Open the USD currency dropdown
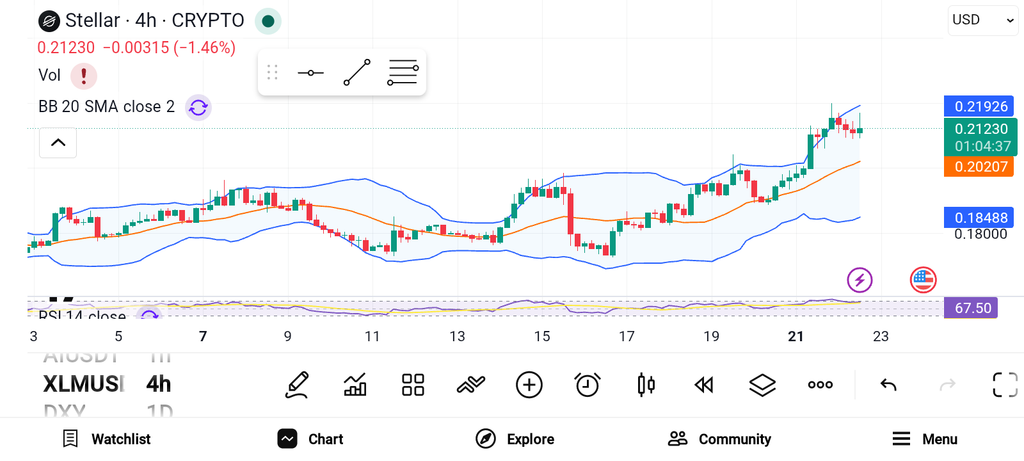 click(x=982, y=20)
